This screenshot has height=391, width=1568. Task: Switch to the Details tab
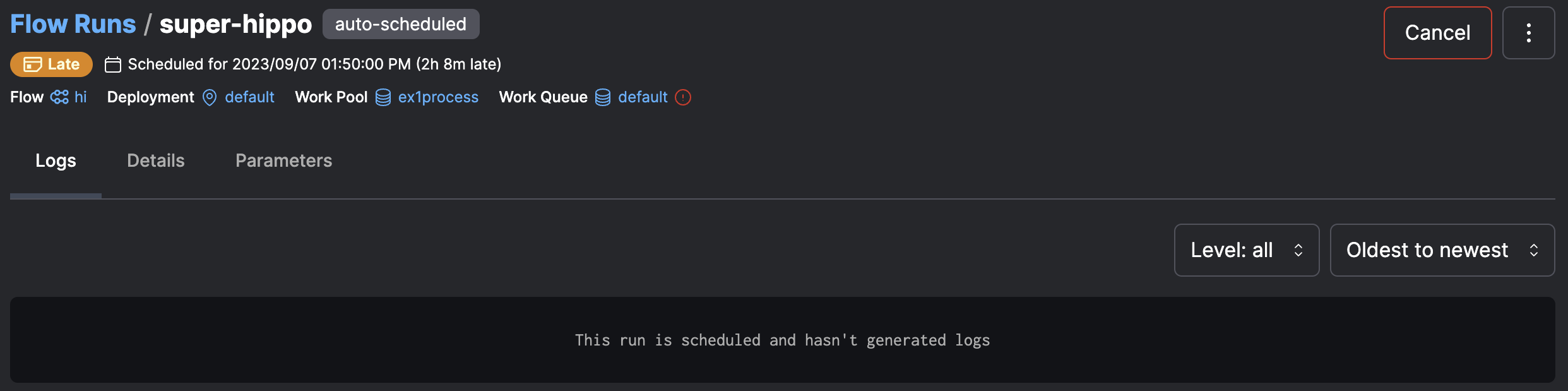click(155, 160)
